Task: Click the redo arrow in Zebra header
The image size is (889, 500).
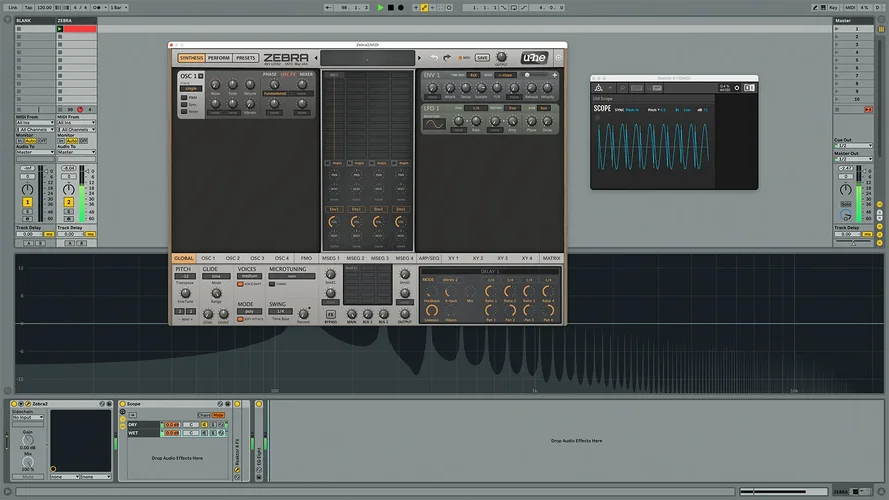Action: point(448,58)
